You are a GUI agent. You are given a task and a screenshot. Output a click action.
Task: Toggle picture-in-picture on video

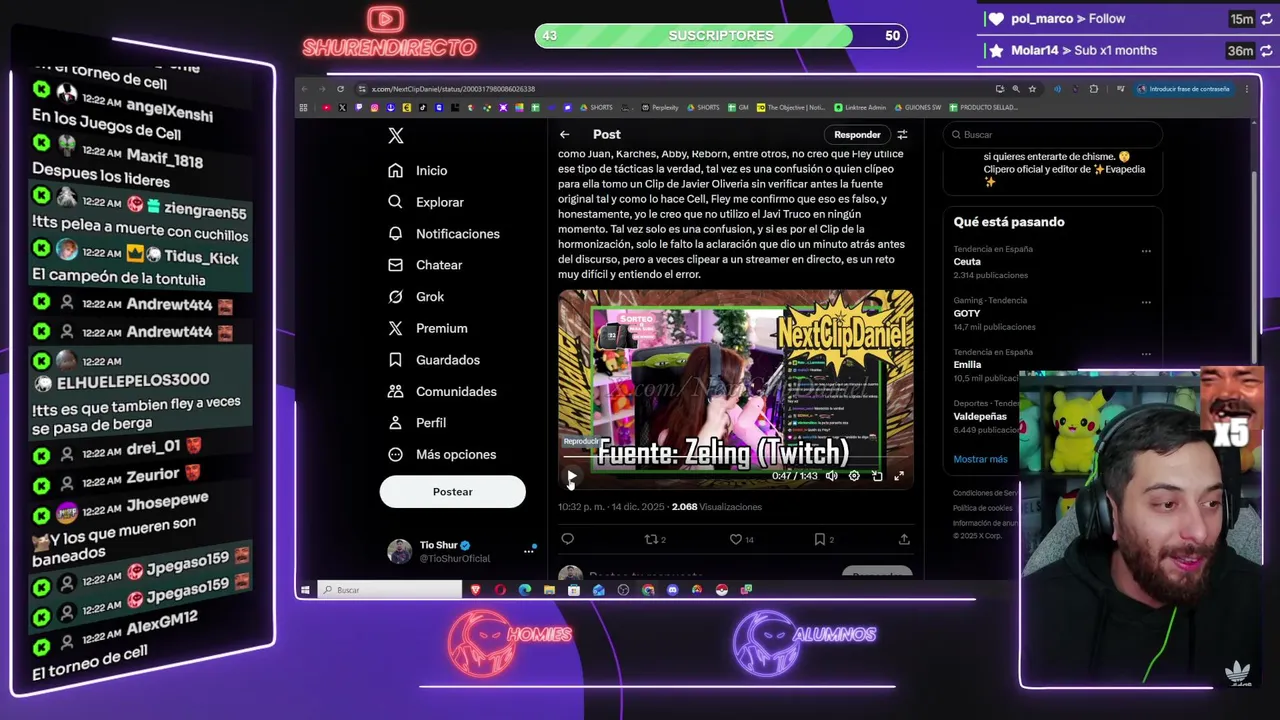click(877, 476)
